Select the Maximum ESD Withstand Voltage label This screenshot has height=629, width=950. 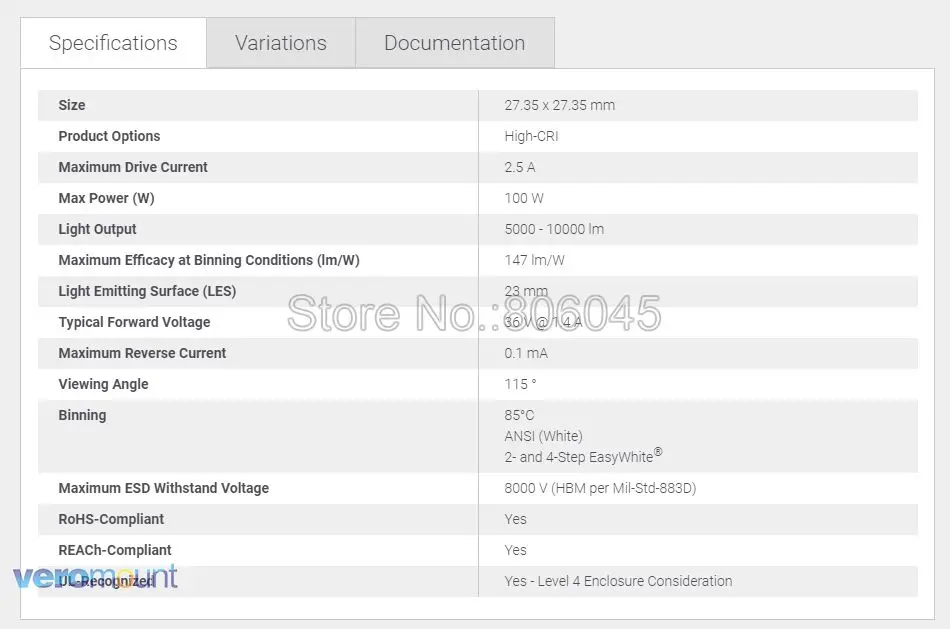click(164, 488)
